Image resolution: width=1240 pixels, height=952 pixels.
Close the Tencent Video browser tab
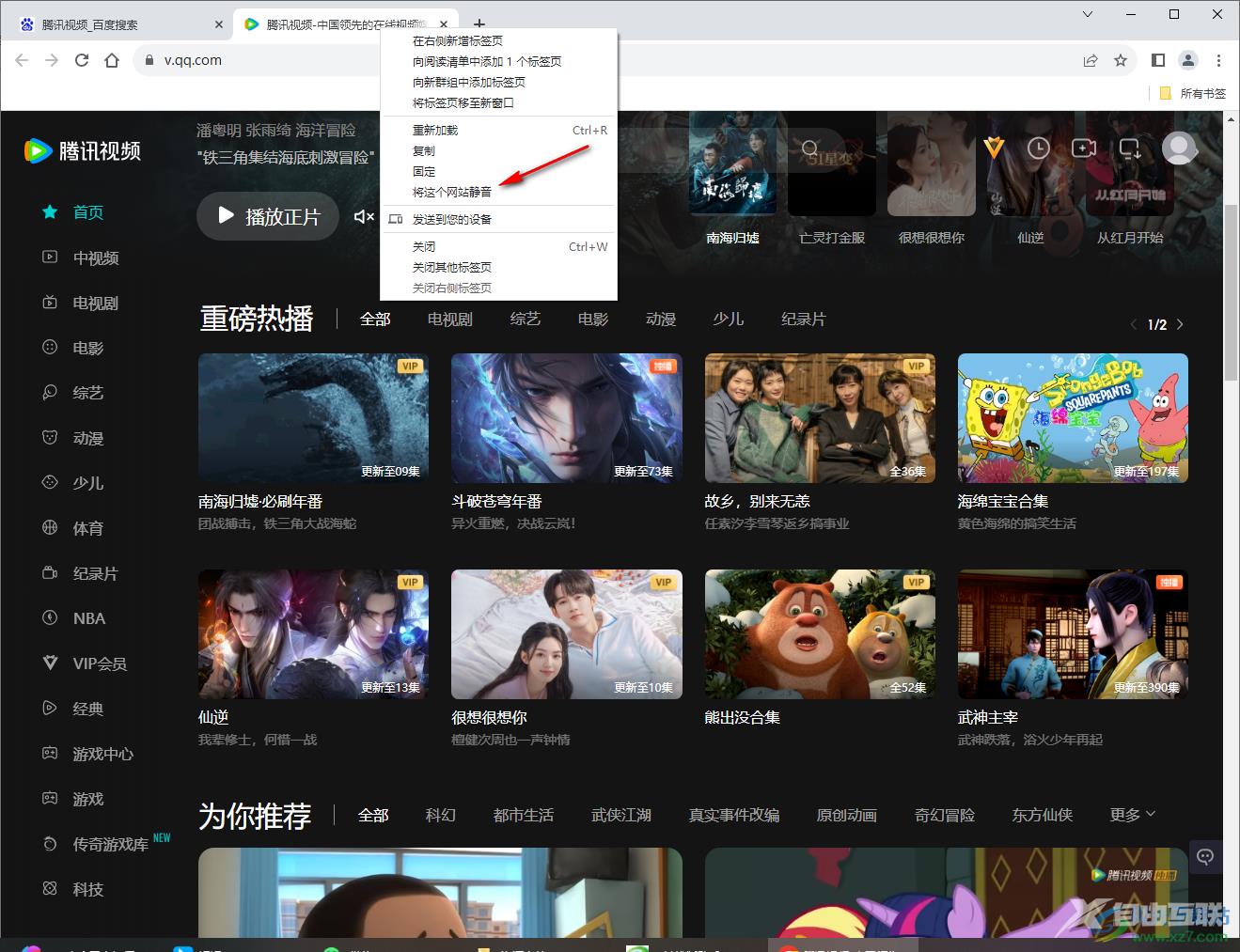click(444, 24)
